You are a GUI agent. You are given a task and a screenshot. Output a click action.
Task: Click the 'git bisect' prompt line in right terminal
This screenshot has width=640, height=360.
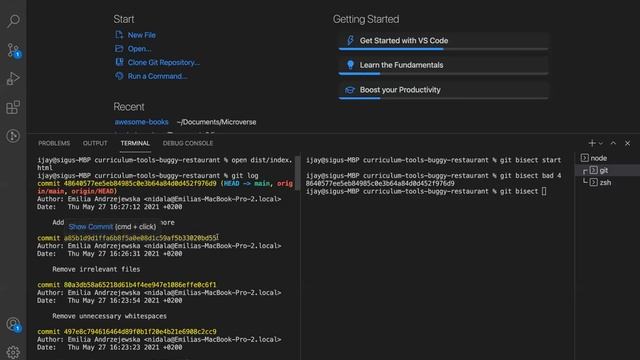point(426,191)
